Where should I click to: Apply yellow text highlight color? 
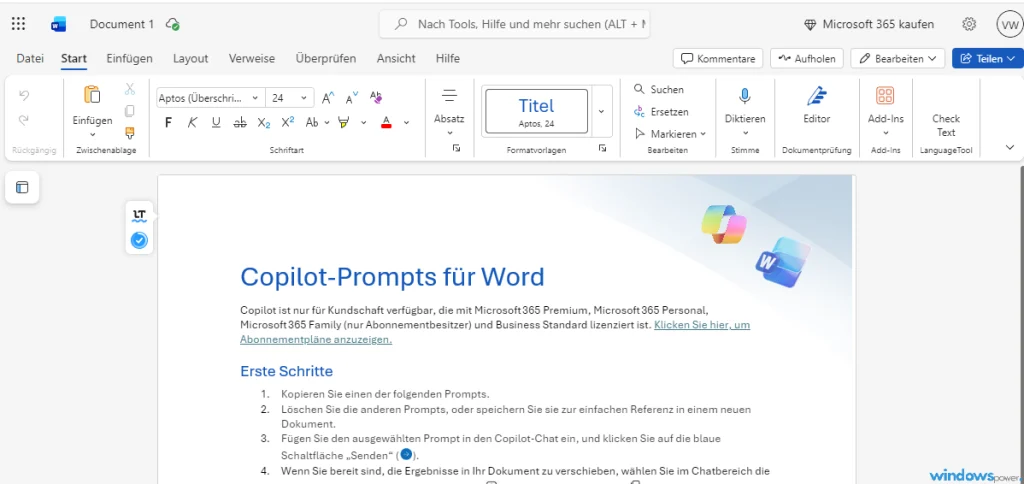pos(344,122)
